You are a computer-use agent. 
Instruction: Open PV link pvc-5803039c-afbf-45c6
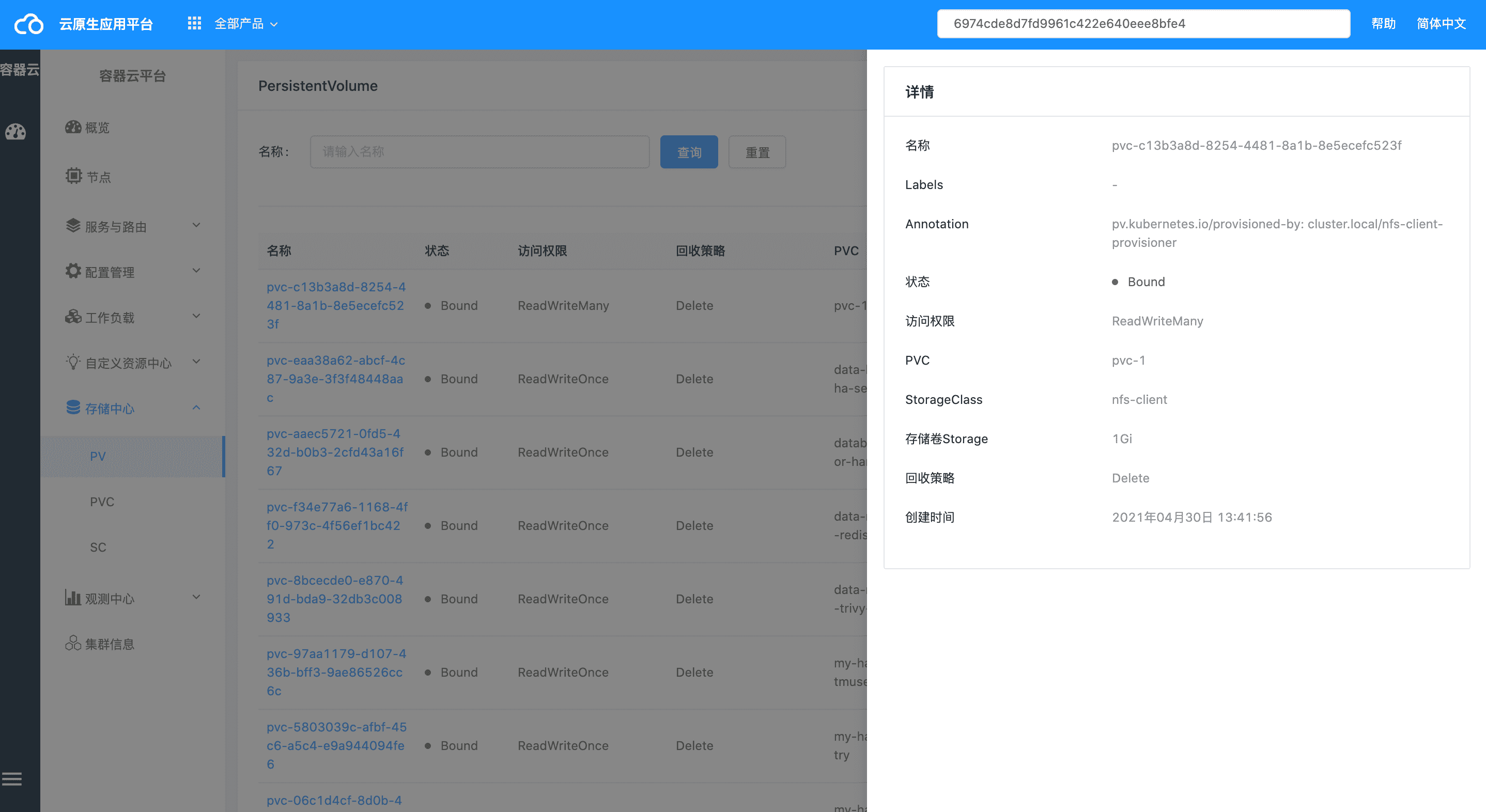pyautogui.click(x=337, y=745)
